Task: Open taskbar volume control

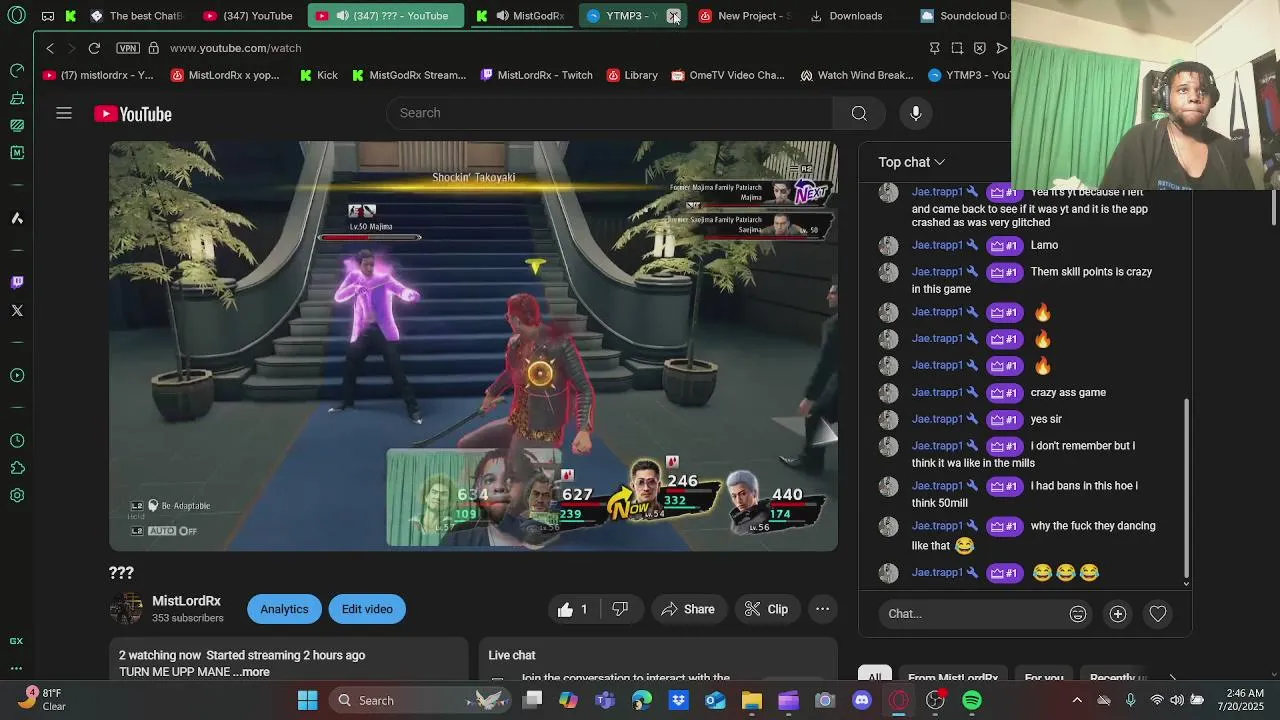Action: click(1178, 700)
